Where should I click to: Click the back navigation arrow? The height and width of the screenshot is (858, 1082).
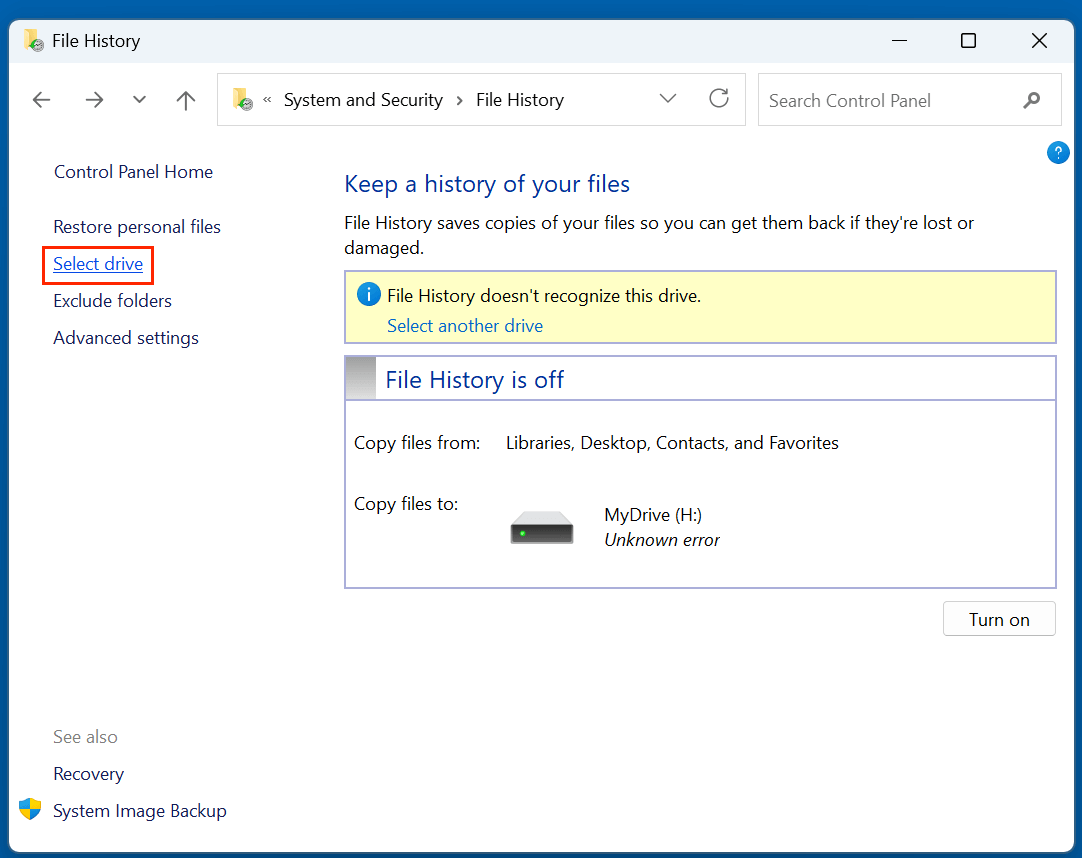pyautogui.click(x=41, y=99)
